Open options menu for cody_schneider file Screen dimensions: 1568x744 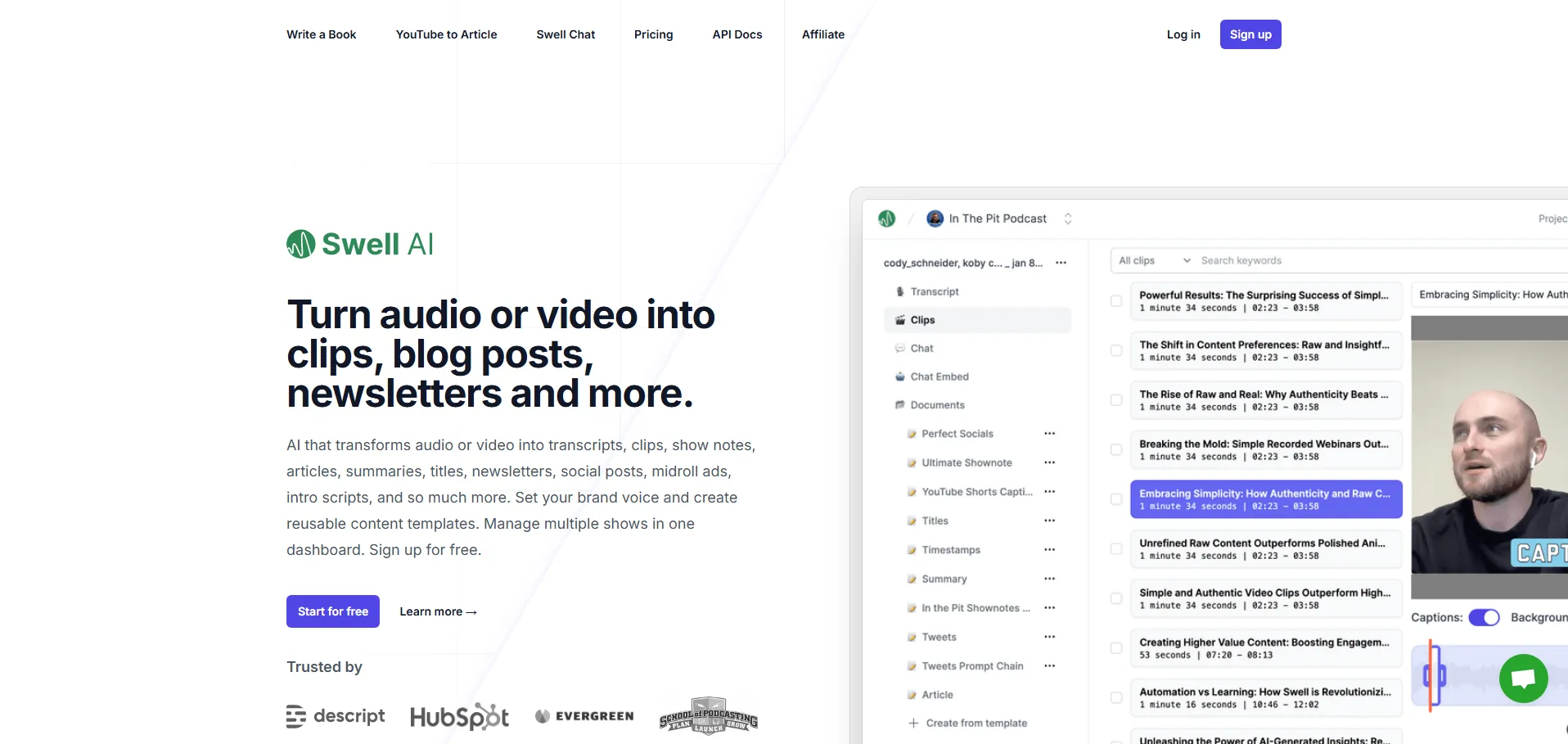[1061, 263]
